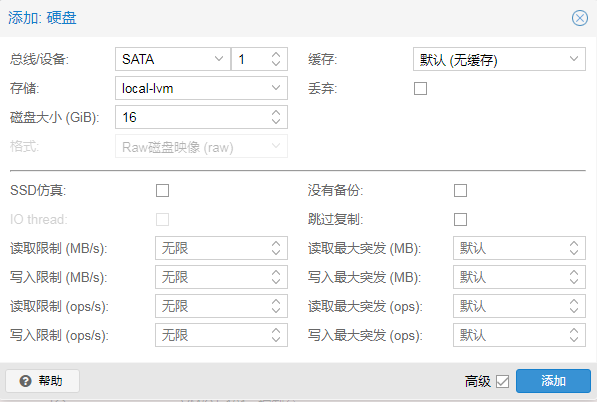Increase the SATA device number spinner

[276, 55]
